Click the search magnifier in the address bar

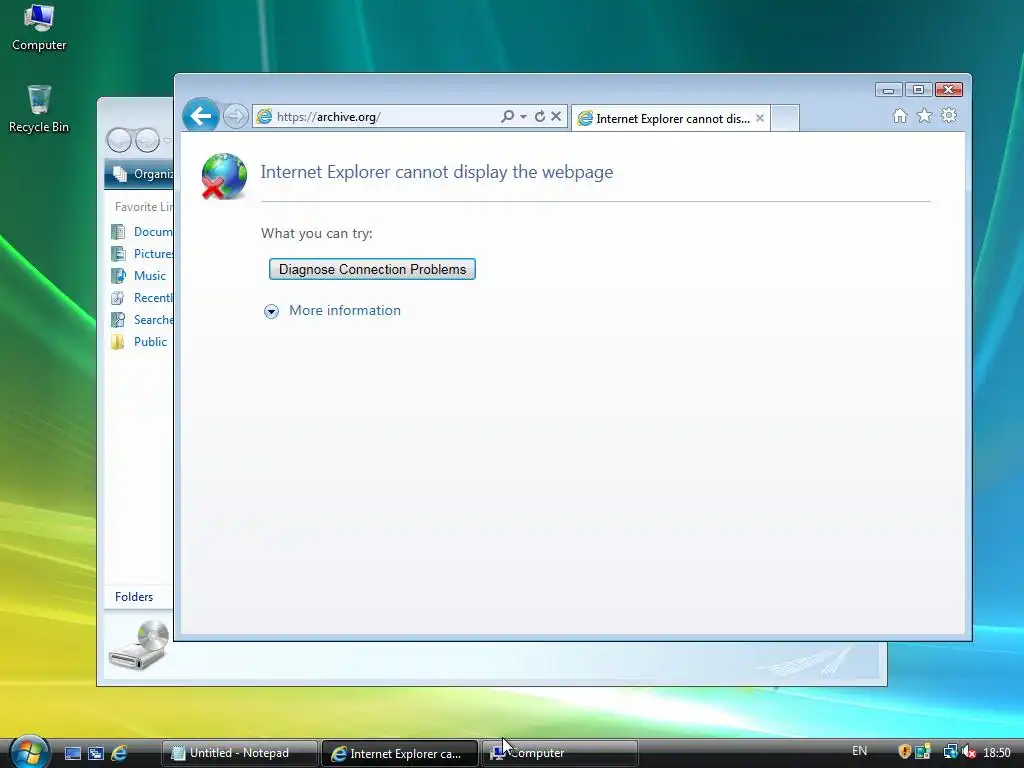pyautogui.click(x=507, y=116)
